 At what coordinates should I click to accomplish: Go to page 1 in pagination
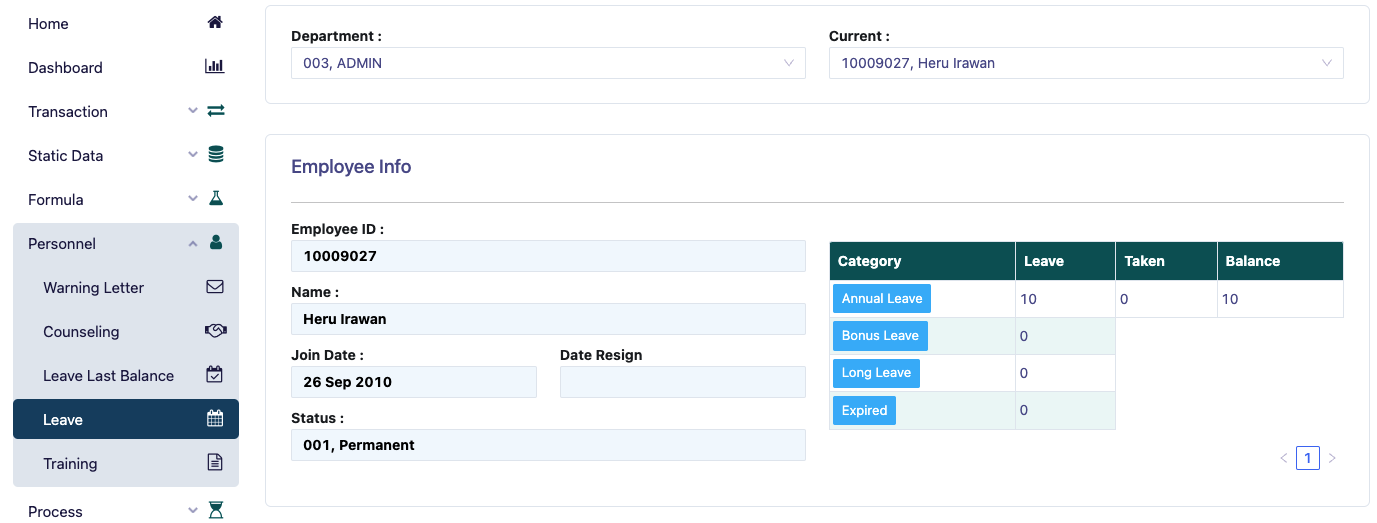(x=1307, y=458)
